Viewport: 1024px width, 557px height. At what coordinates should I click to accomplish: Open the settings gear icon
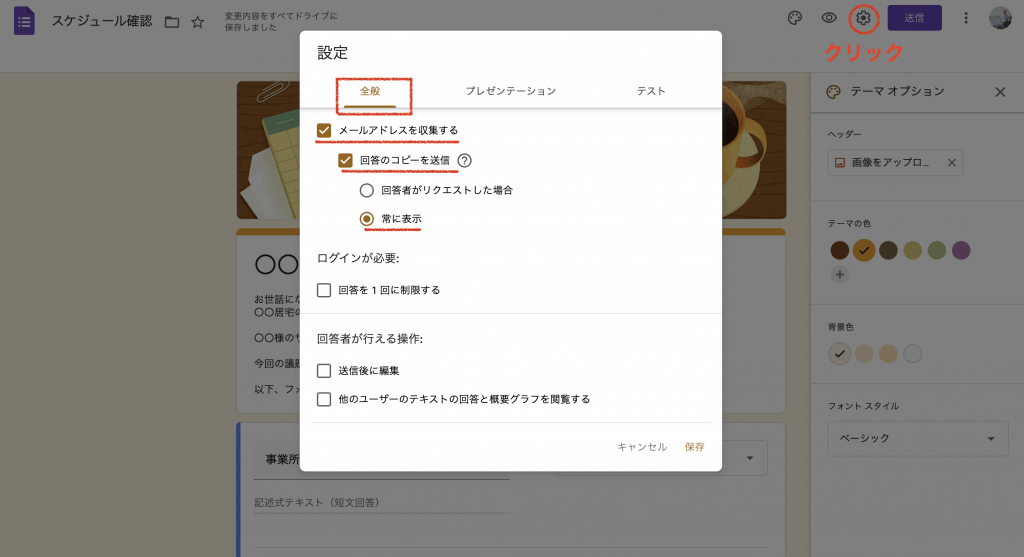pyautogui.click(x=864, y=18)
